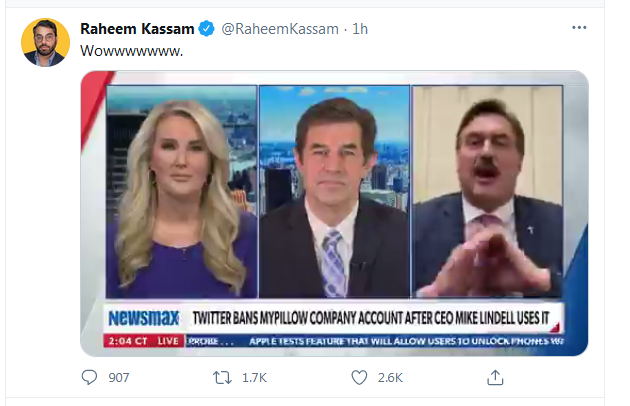This screenshot has height=406, width=630.
Task: Open Raheem Kassam's profile avatar
Action: coord(45,42)
